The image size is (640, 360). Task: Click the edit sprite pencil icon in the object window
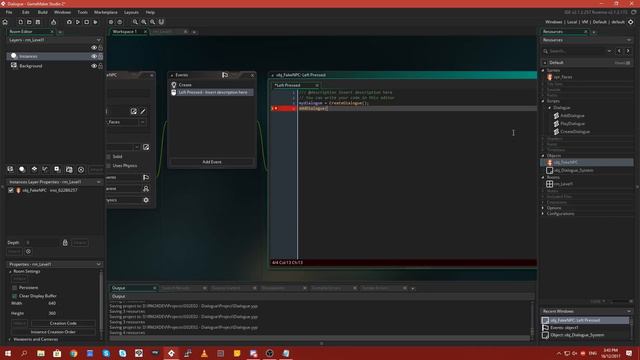143,111
